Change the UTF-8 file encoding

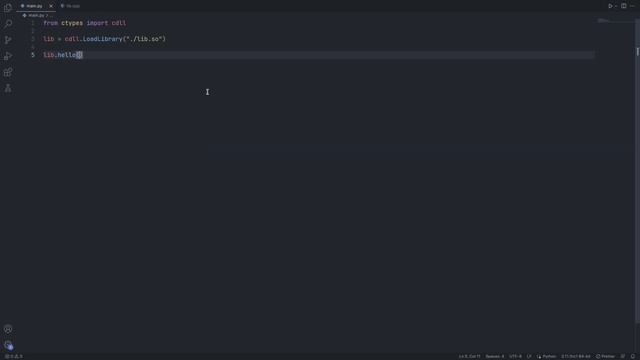click(x=515, y=356)
